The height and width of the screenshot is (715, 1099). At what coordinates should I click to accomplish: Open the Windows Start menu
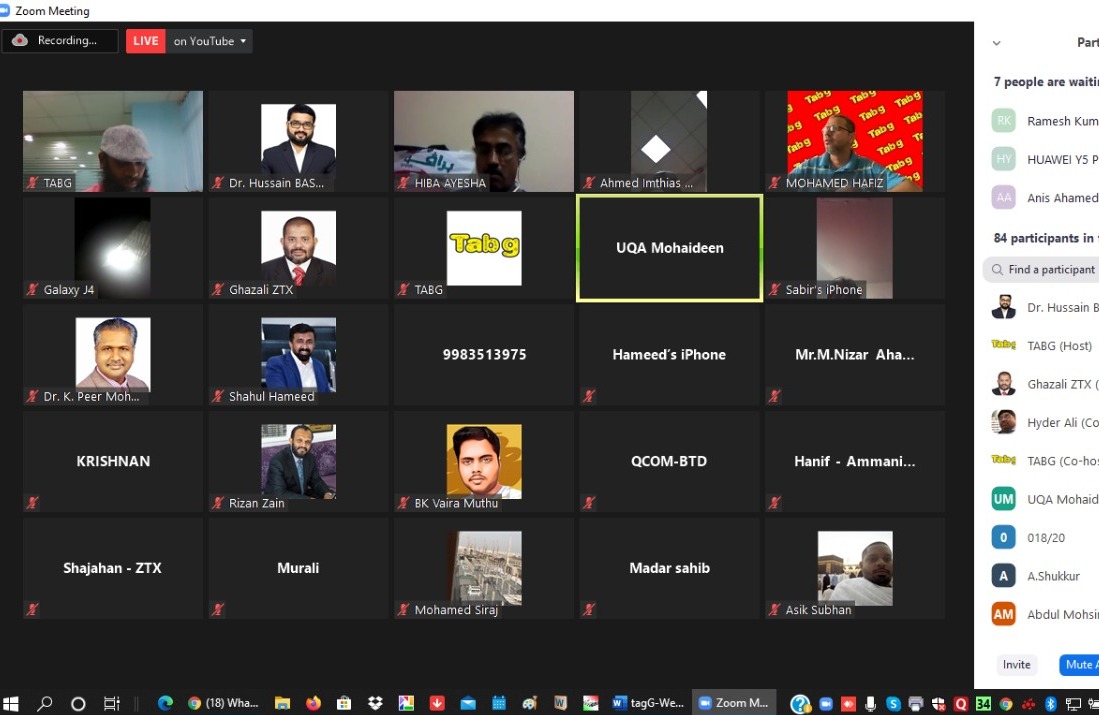coord(12,703)
